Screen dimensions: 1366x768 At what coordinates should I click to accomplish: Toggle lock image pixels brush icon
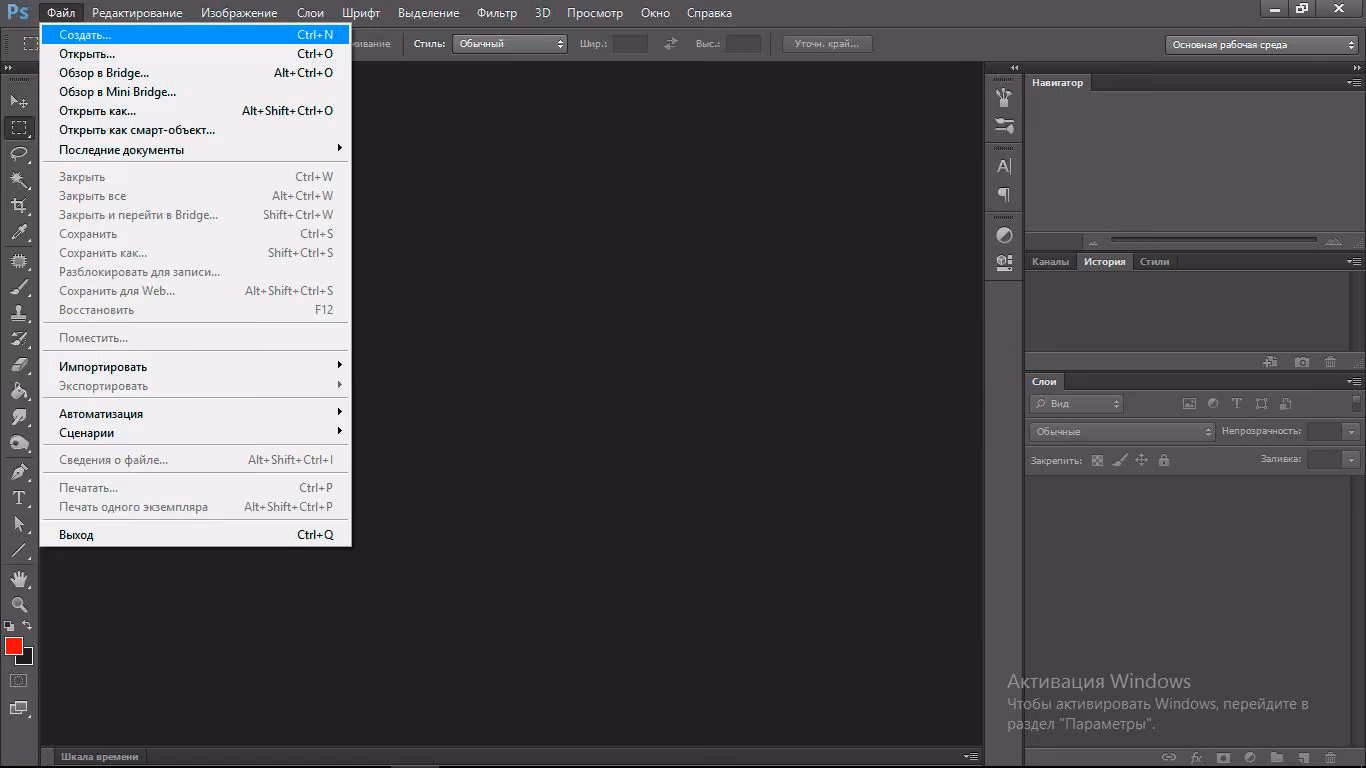tap(1119, 460)
